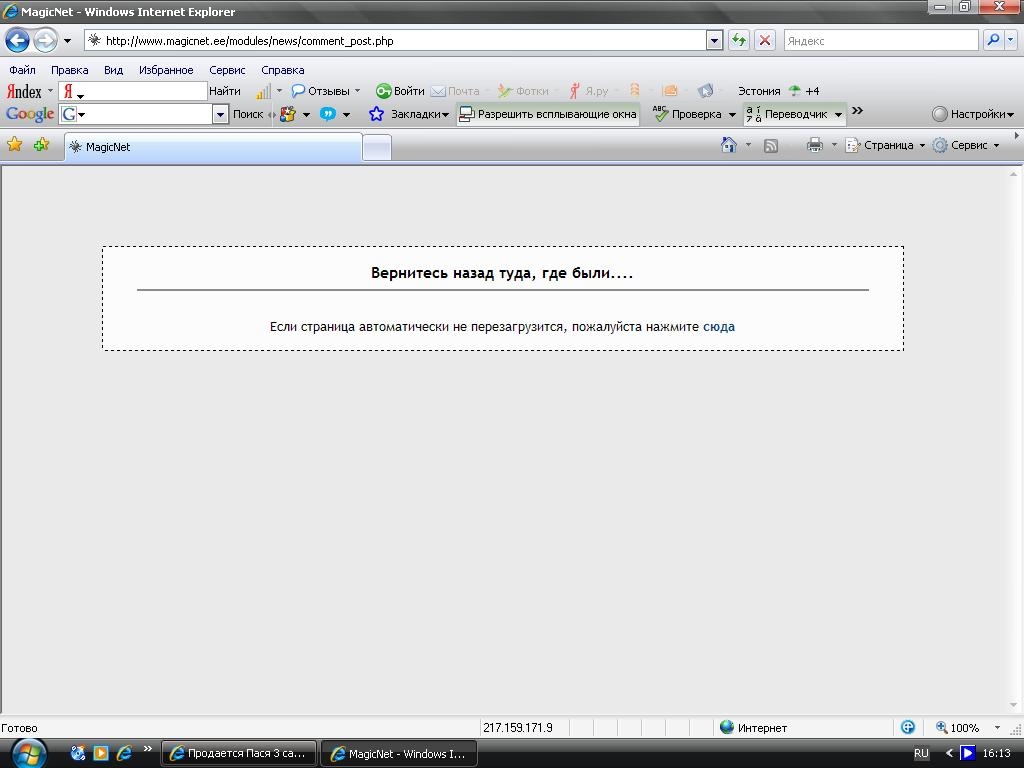
Task: Click the Переводчик translator button
Action: tap(786, 114)
